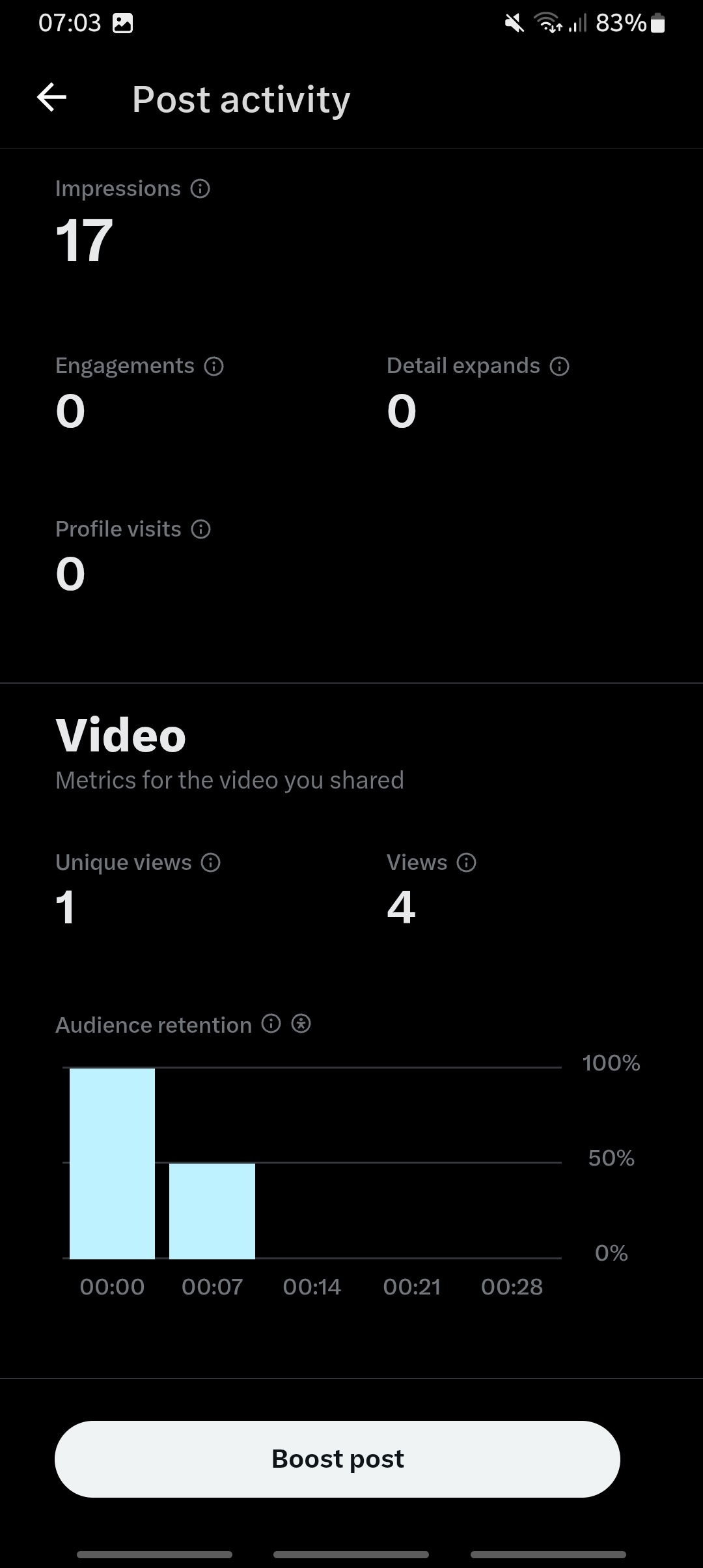703x1568 pixels.
Task: Open the Audience retention info icon
Action: (271, 1024)
